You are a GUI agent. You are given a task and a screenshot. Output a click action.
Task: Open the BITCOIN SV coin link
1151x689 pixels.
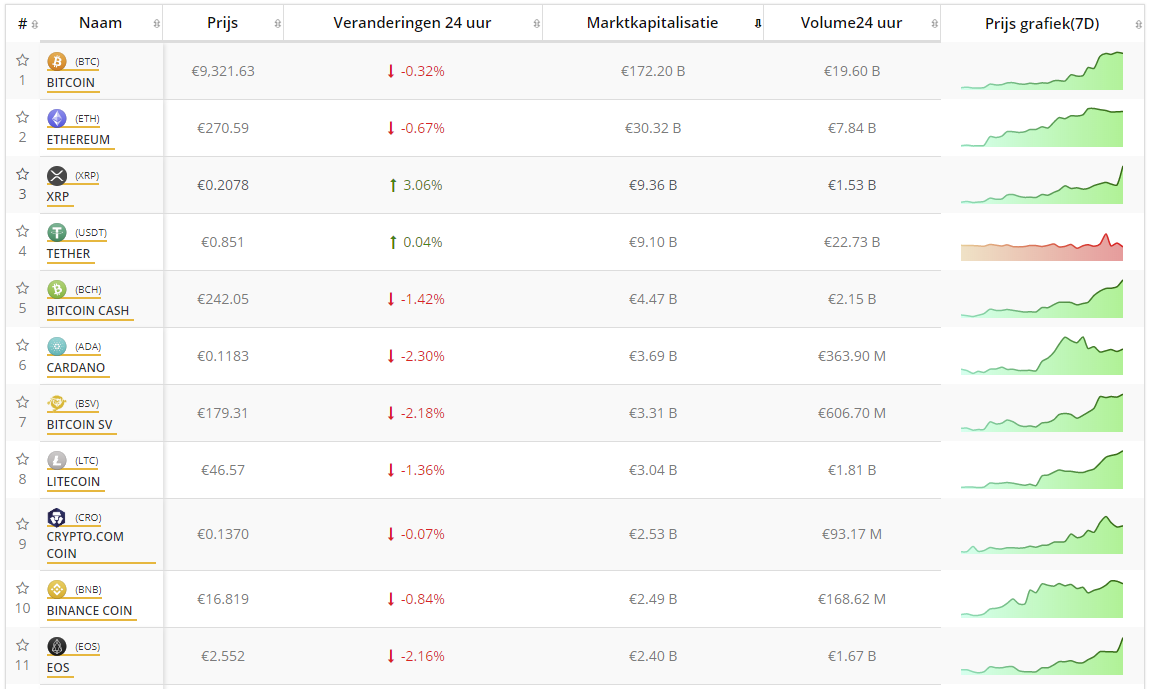[x=80, y=425]
